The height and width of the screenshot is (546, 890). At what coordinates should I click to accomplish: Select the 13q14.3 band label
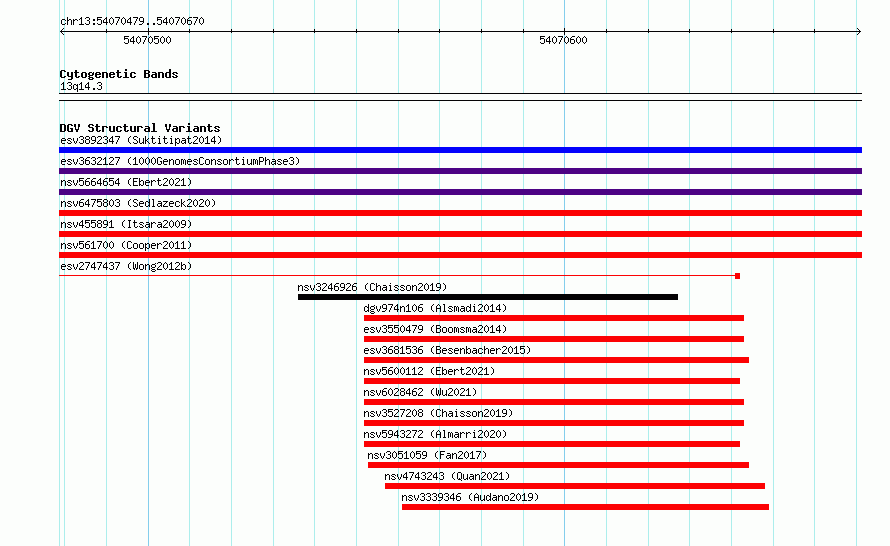(81, 86)
